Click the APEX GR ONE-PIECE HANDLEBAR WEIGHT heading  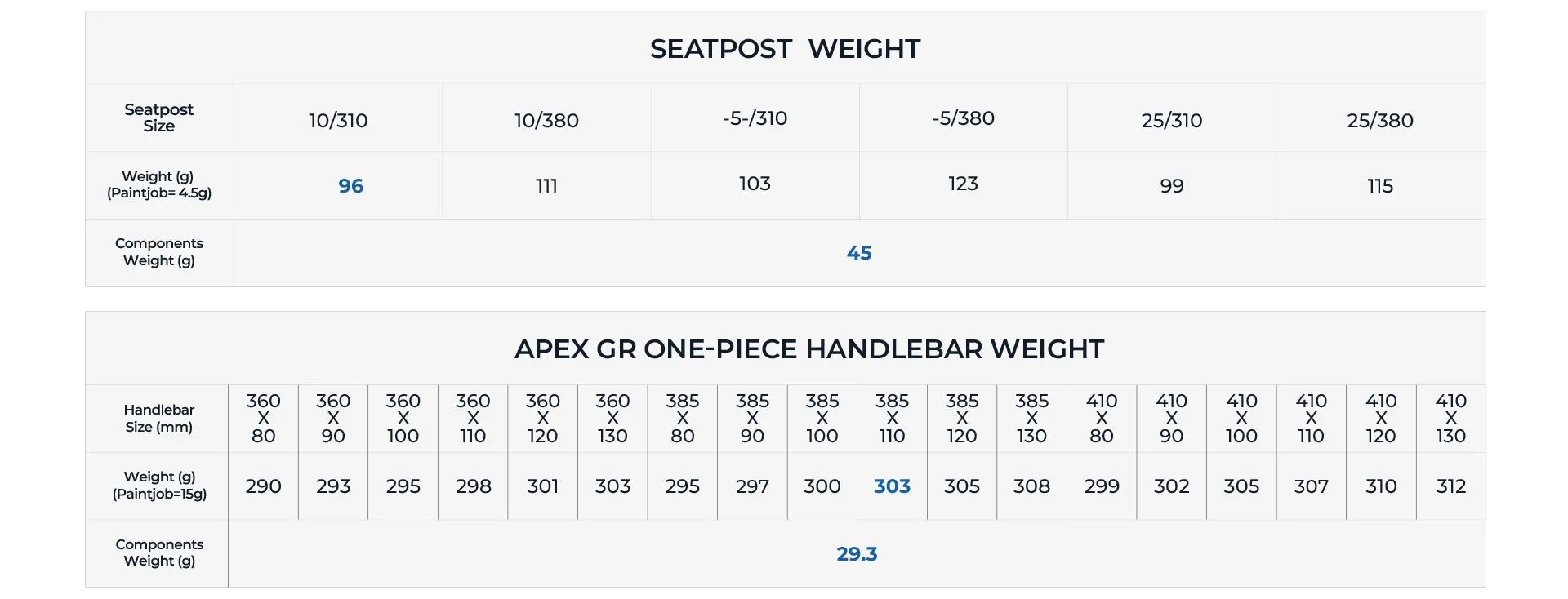coord(809,349)
